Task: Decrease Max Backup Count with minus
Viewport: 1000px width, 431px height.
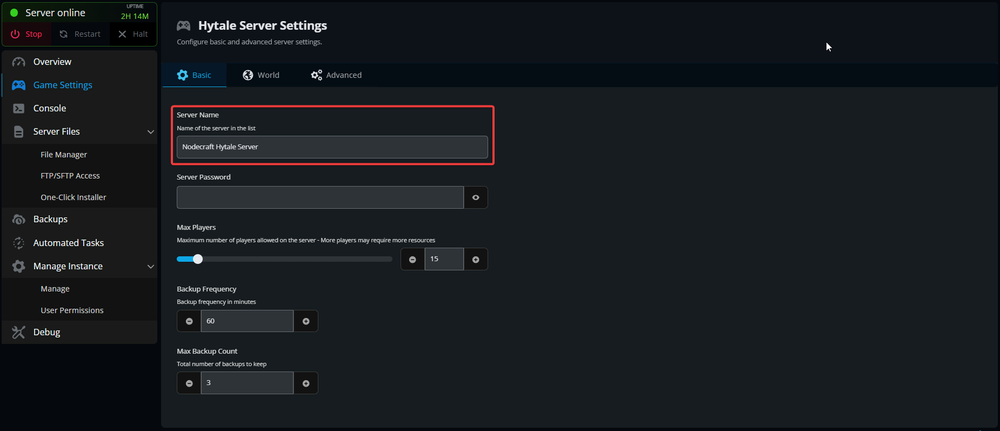Action: point(189,383)
